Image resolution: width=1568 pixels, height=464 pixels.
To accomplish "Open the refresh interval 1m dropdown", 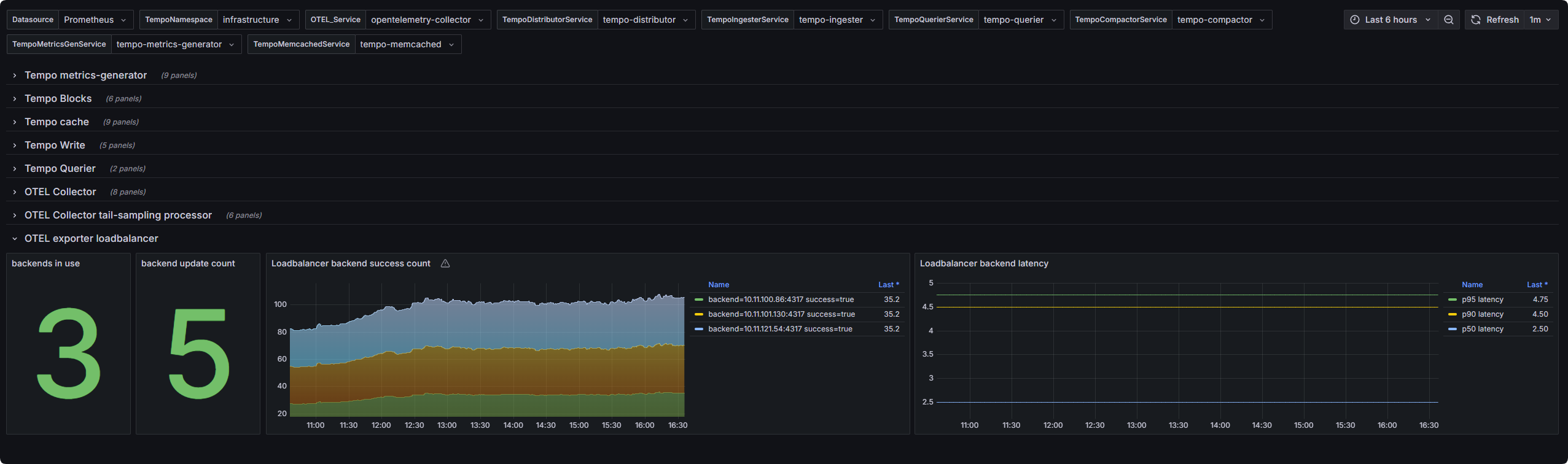I will coord(1540,20).
